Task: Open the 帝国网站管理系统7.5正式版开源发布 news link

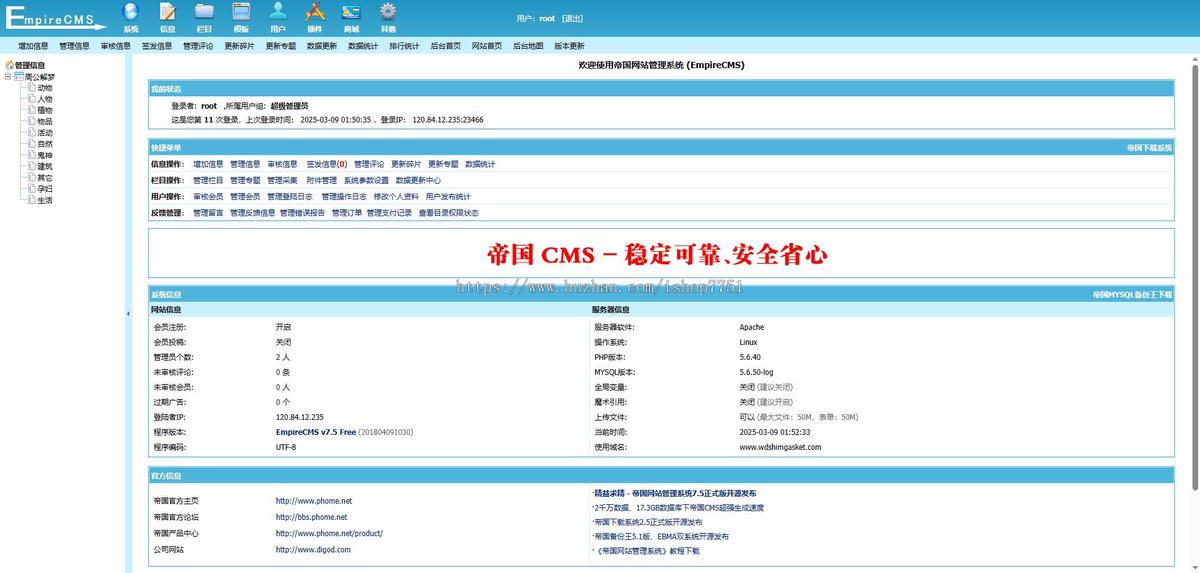Action: coord(675,493)
